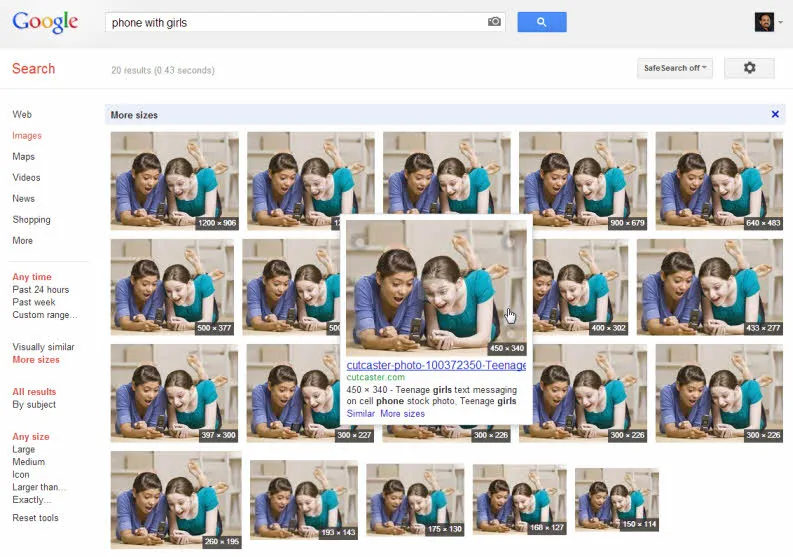
Task: Filter images by Icon size
Action: point(21,475)
